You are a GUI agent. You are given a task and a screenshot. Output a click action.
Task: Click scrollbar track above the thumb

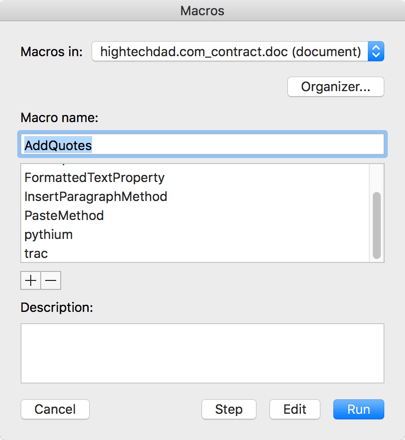377,178
